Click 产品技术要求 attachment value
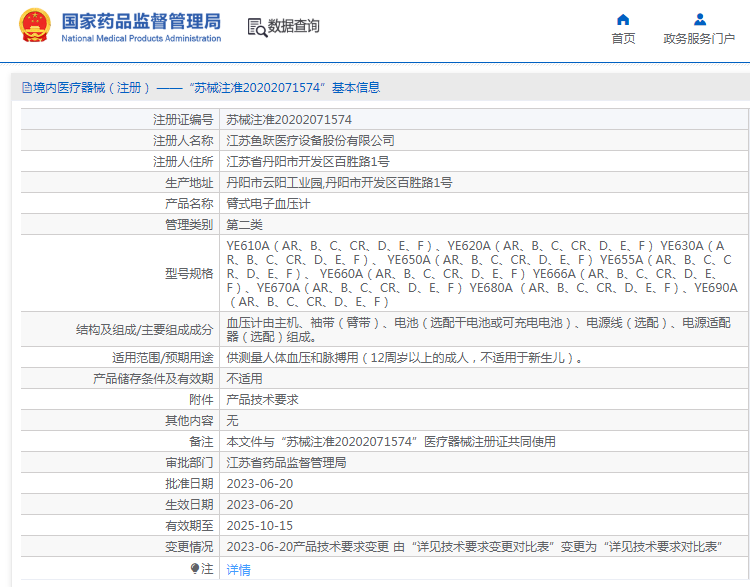This screenshot has width=750, height=587. tap(262, 400)
